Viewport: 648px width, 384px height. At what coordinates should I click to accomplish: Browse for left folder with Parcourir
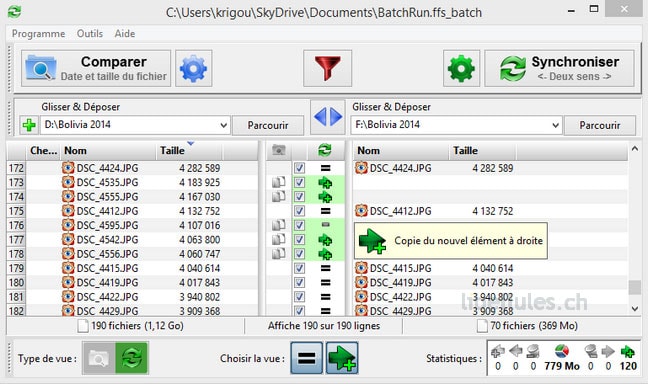[268, 125]
